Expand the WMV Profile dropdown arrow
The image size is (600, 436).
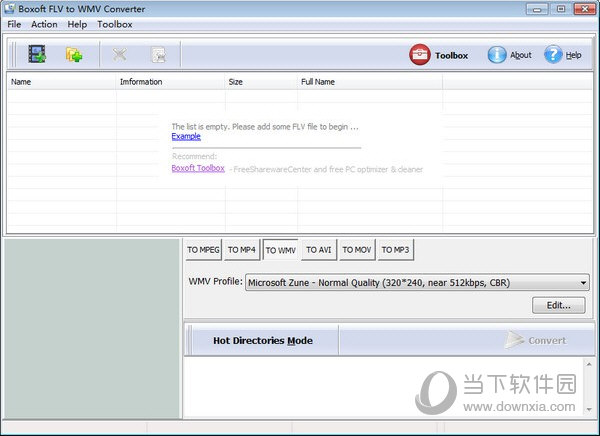583,283
